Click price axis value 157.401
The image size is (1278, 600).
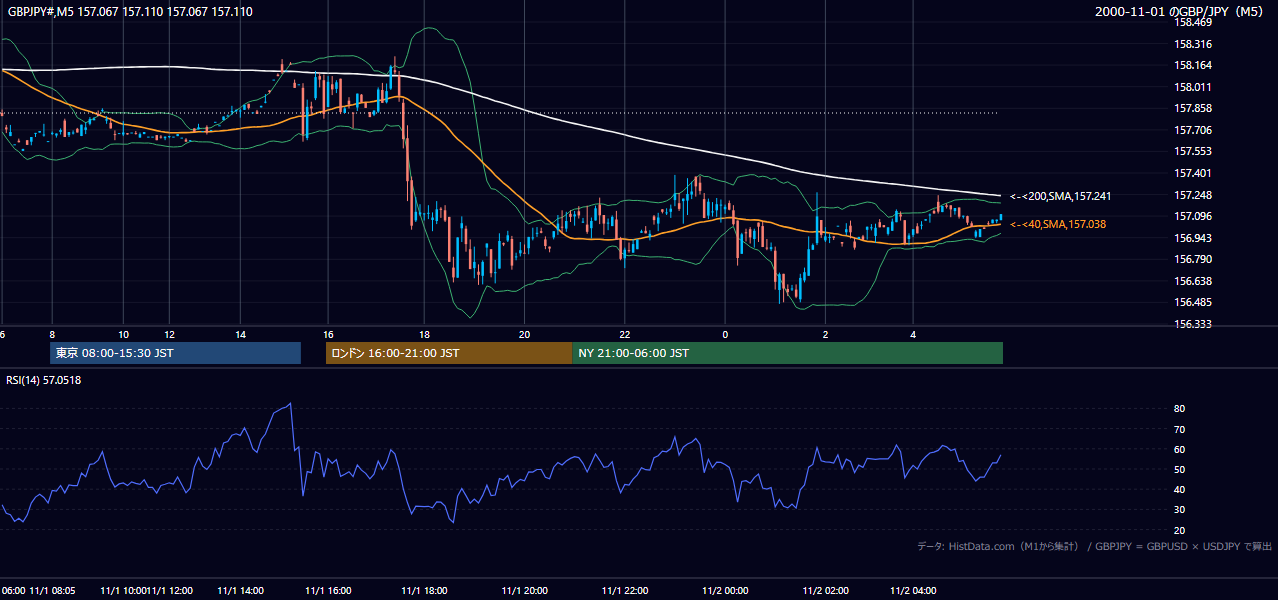[x=1193, y=173]
